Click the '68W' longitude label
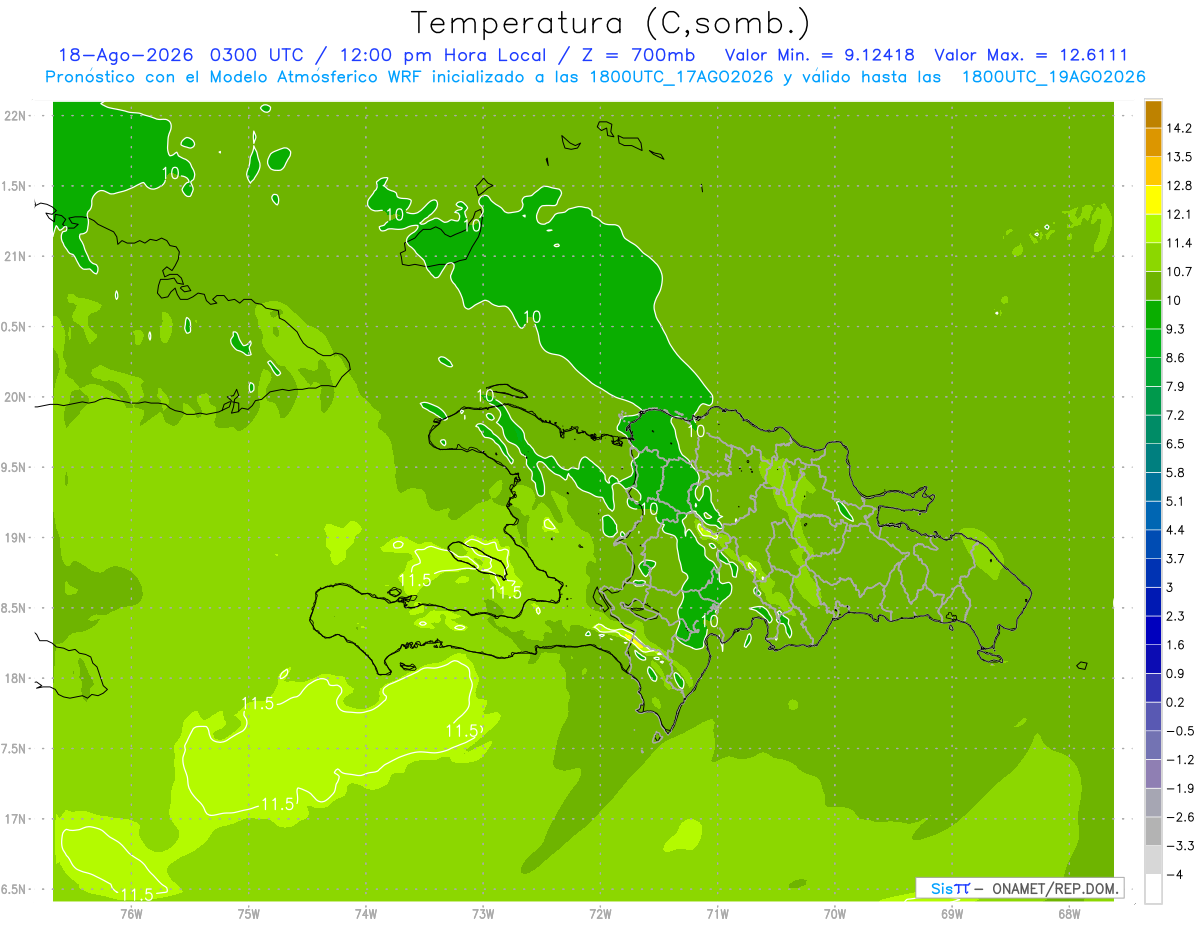The height and width of the screenshot is (927, 1200). pyautogui.click(x=1069, y=913)
